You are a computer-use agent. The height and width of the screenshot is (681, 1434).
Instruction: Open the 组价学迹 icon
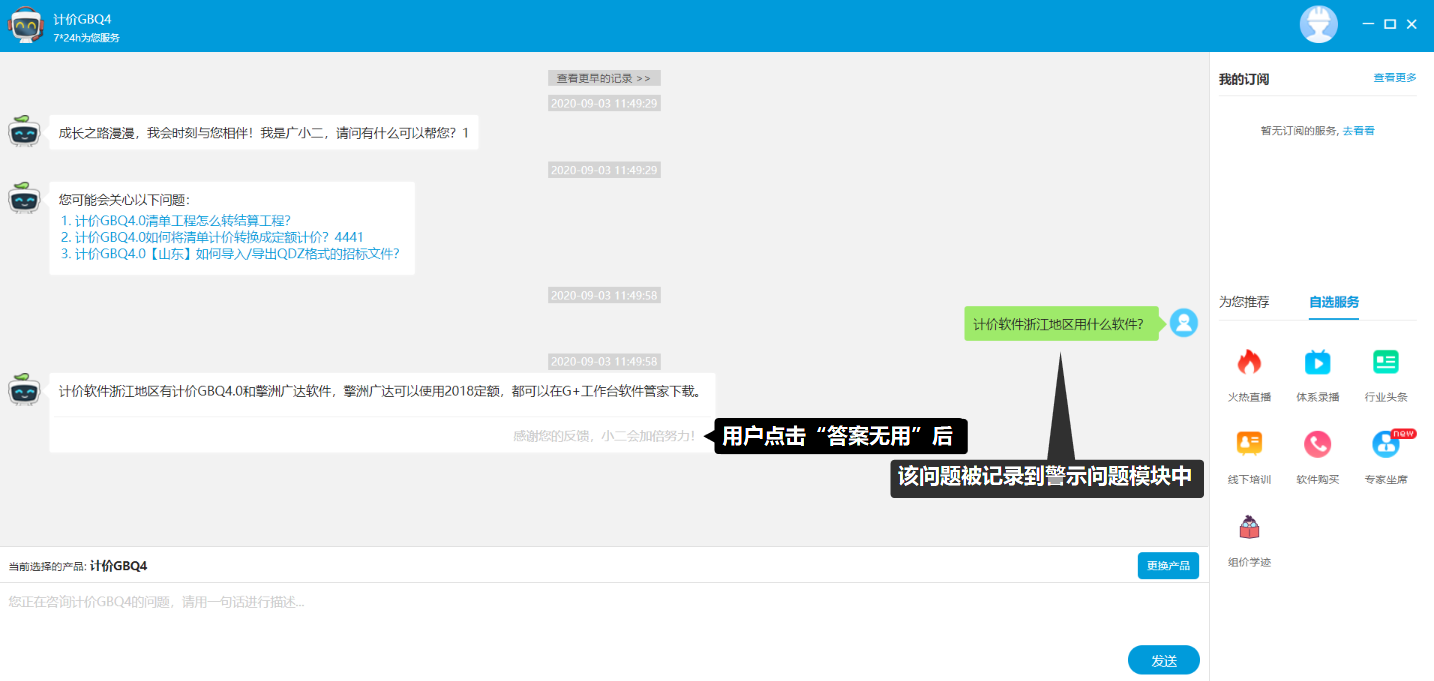tap(1249, 527)
